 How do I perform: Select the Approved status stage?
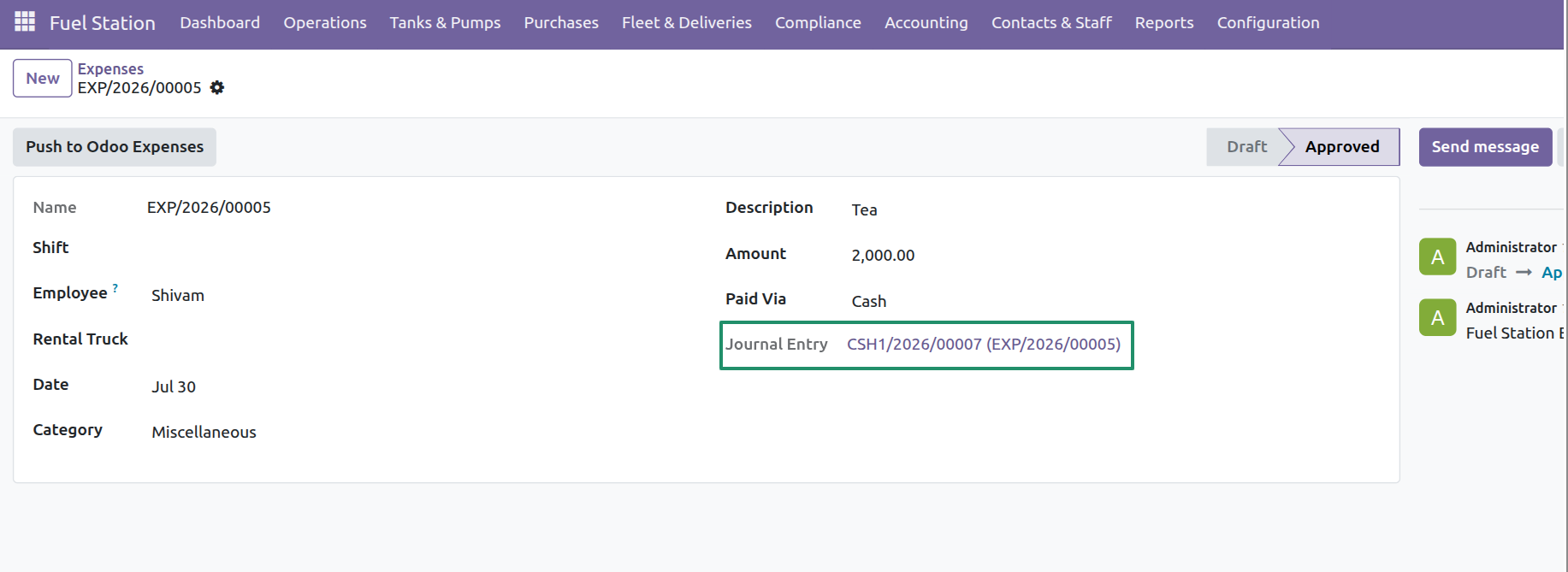(x=1342, y=147)
